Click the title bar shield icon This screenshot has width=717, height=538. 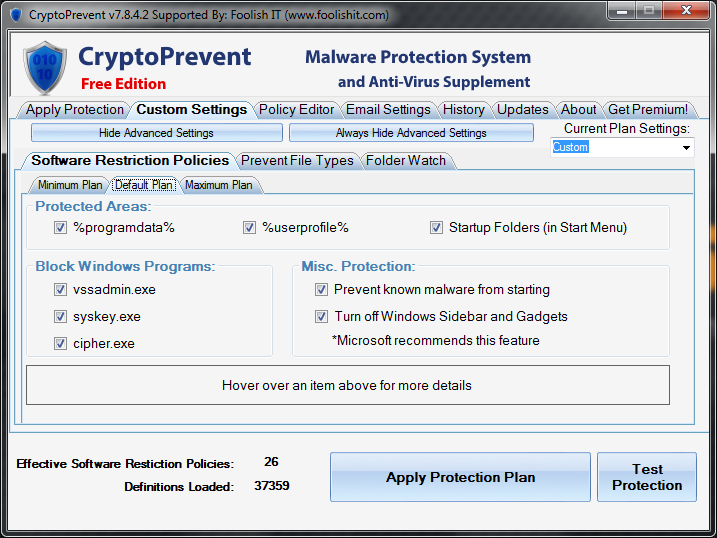click(x=16, y=15)
